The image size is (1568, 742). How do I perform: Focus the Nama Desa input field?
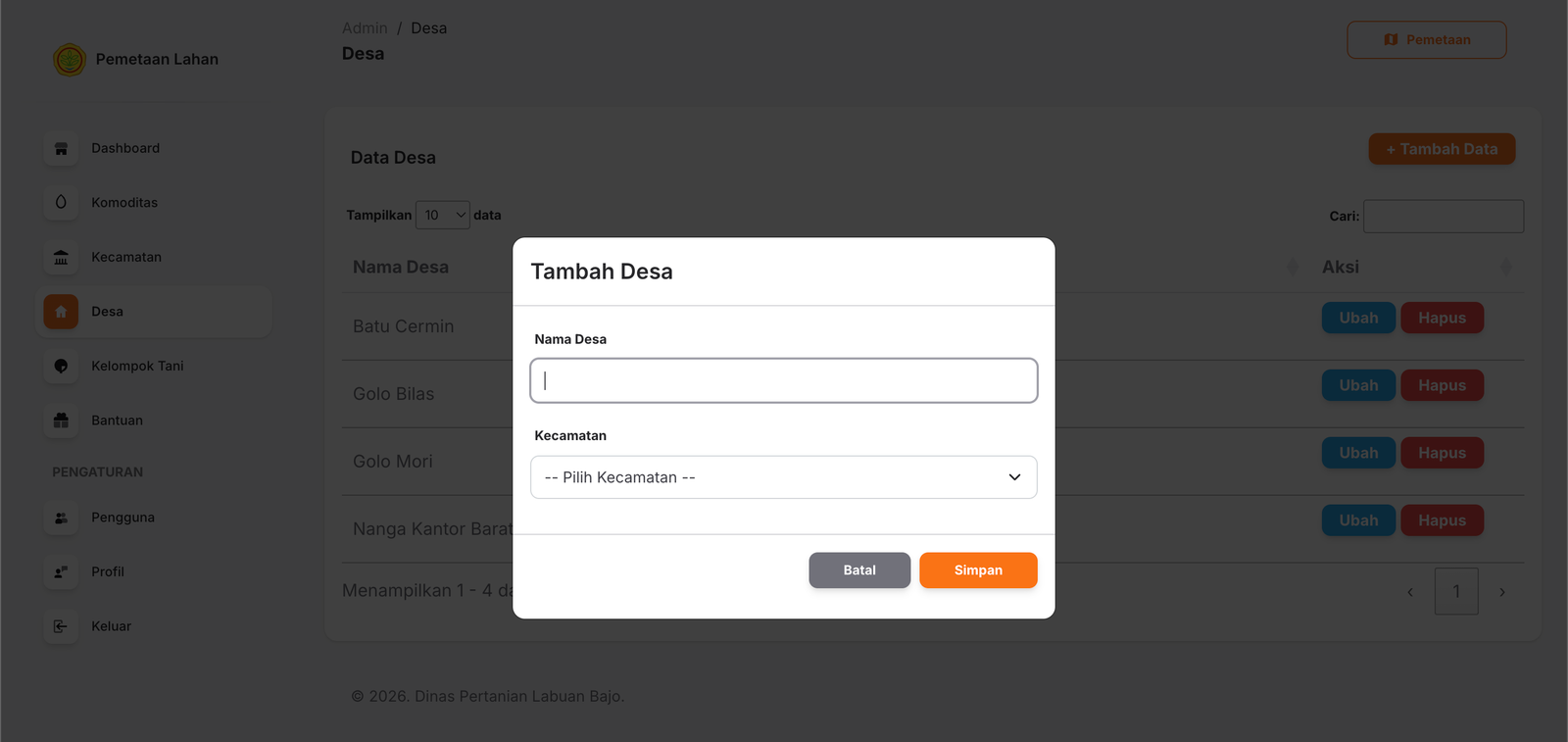click(x=784, y=380)
